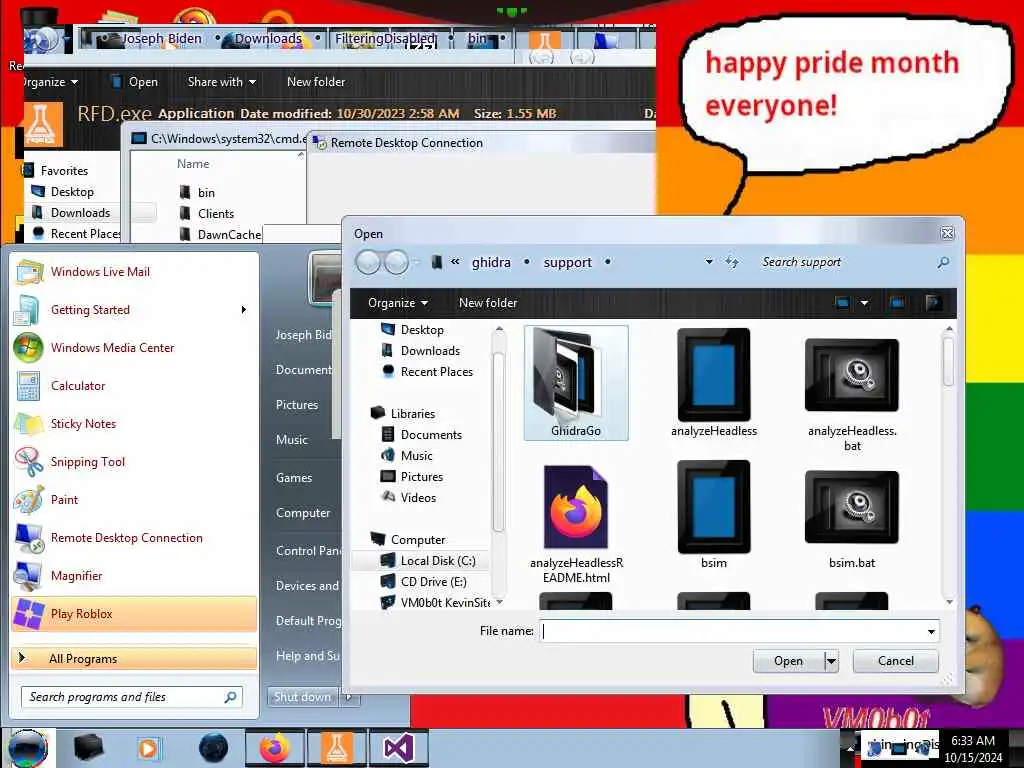The width and height of the screenshot is (1024, 768).
Task: Click the refresh arrows beside address bar
Action: point(731,262)
